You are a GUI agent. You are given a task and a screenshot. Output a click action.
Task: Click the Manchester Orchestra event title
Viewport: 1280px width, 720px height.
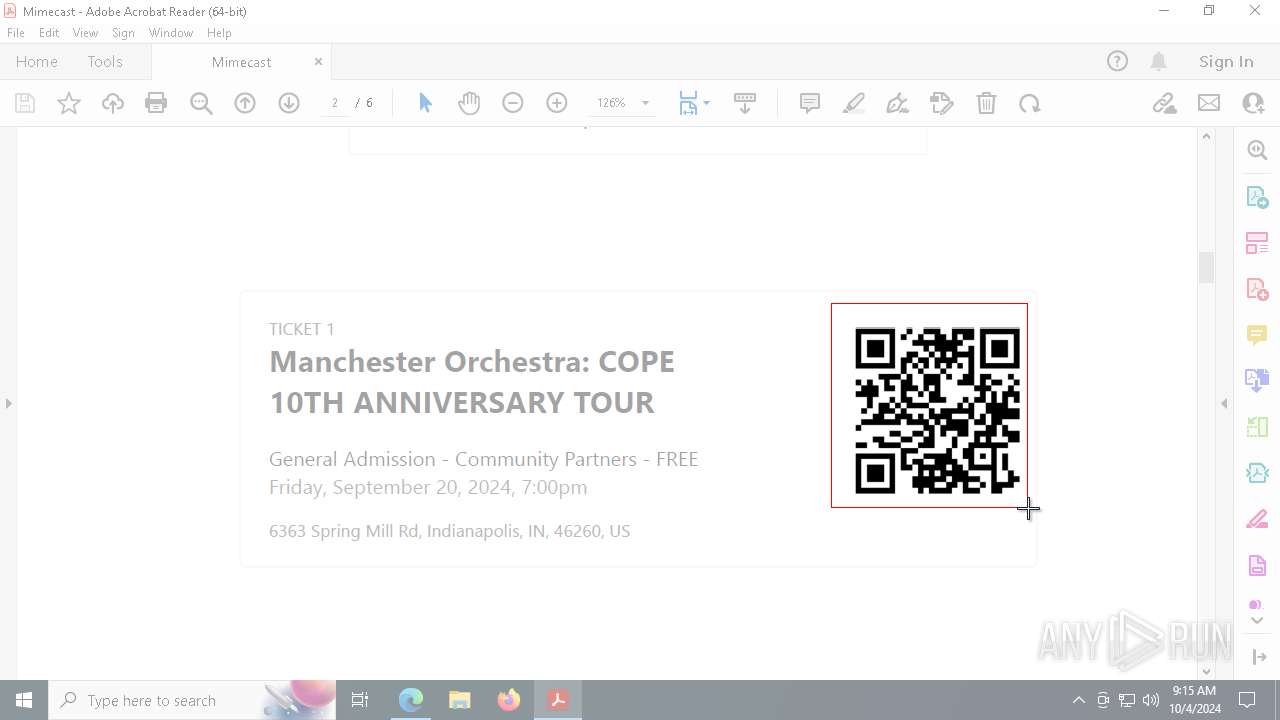tap(472, 382)
